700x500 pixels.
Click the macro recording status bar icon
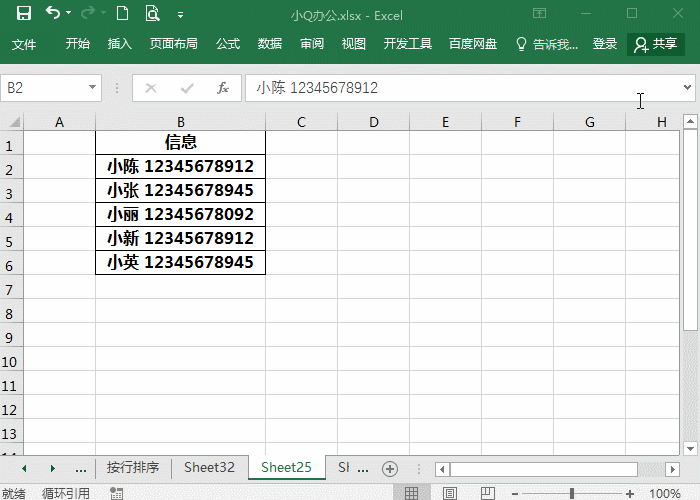click(116, 493)
